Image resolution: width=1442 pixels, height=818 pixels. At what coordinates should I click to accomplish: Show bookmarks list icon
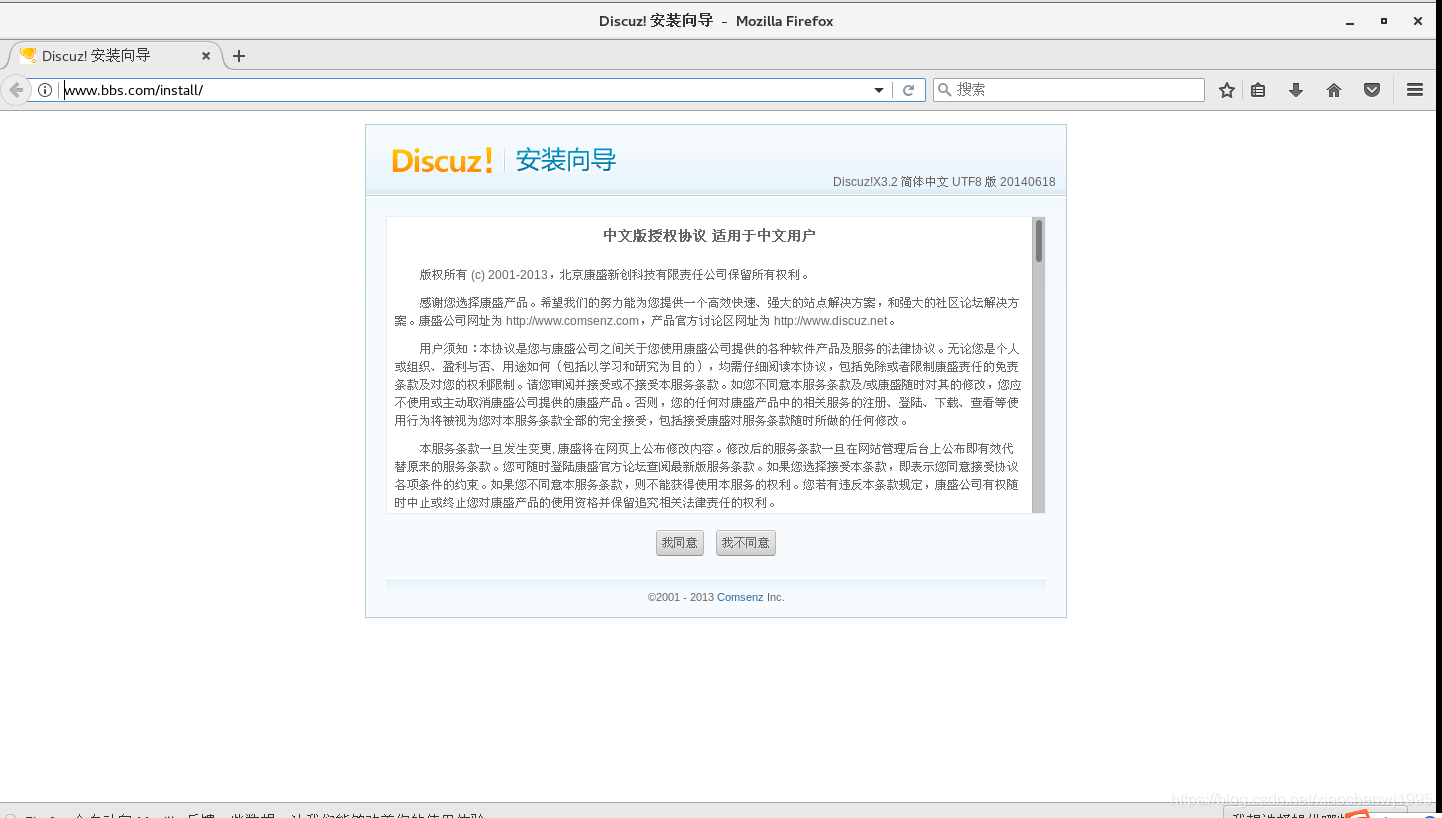[1258, 90]
